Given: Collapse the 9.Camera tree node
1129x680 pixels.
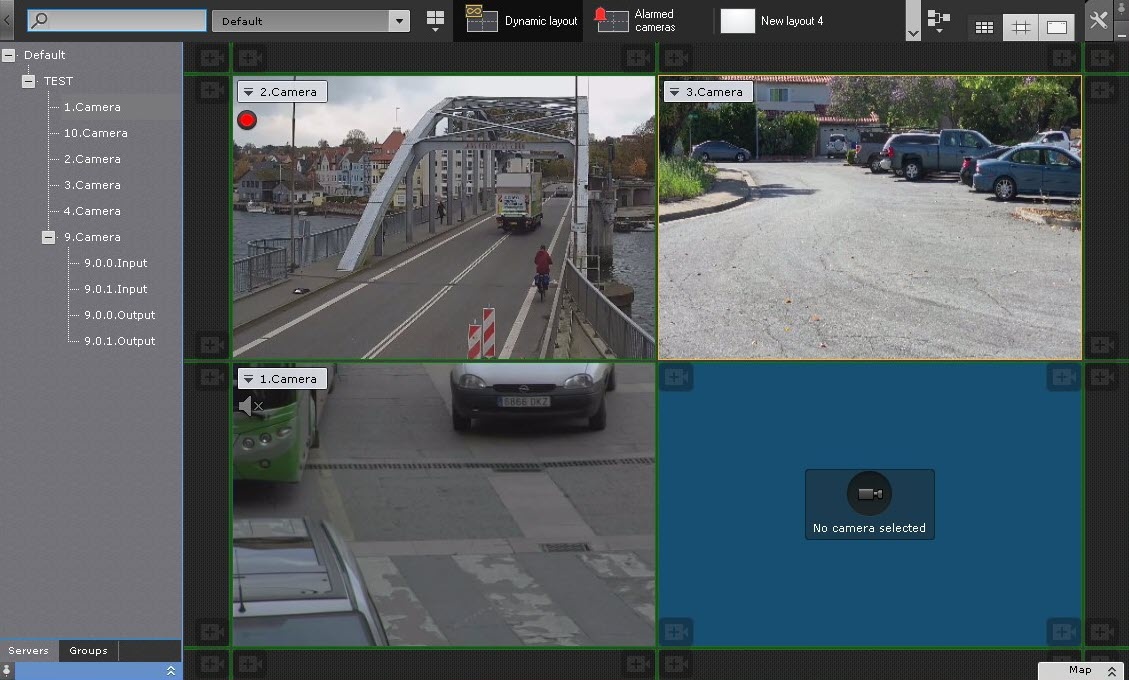Looking at the screenshot, I should point(48,237).
